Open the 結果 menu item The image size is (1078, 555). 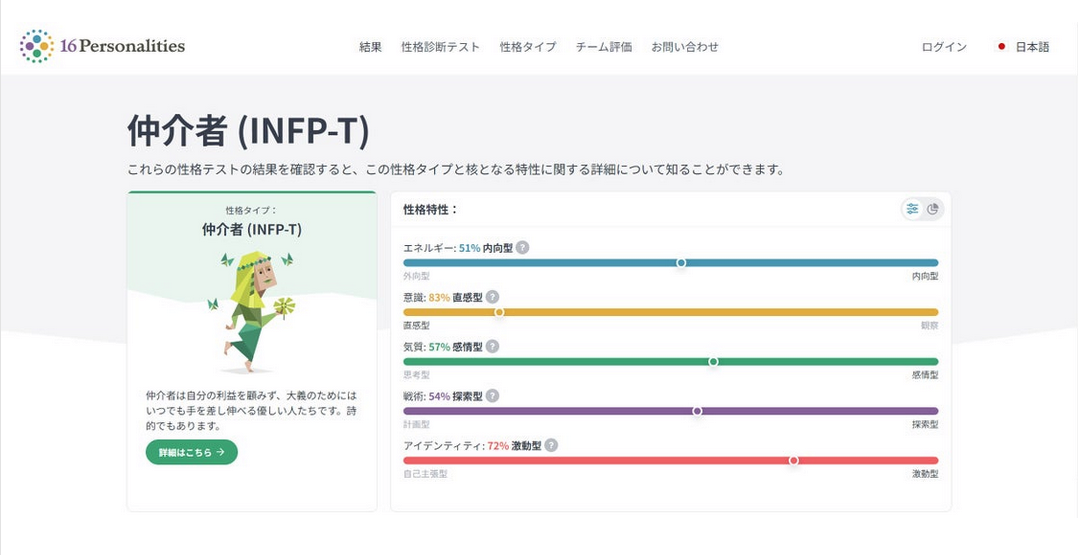pos(370,47)
